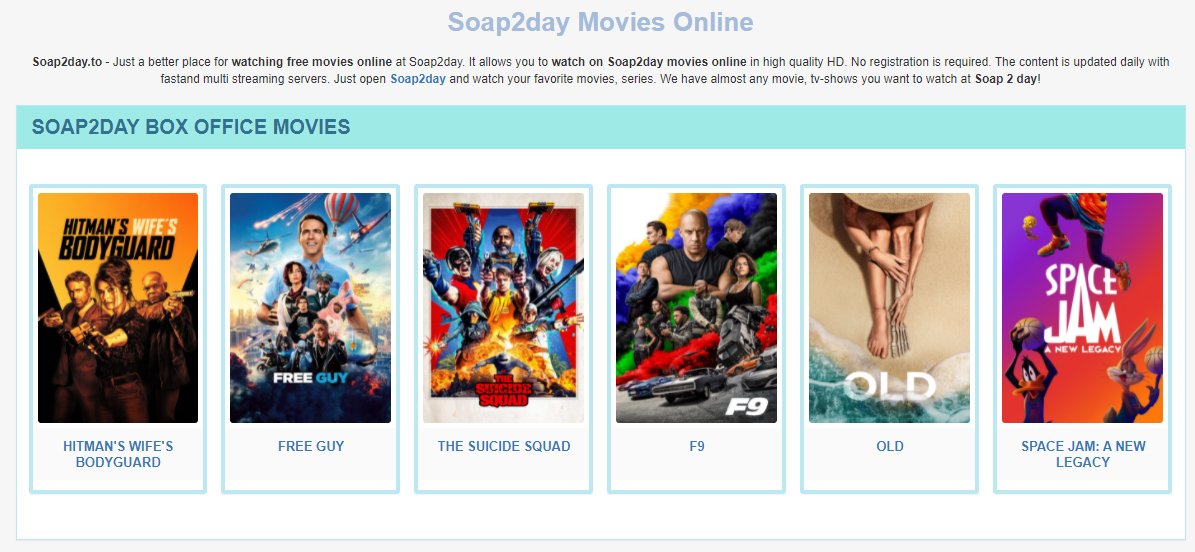Click the bold 'watching free movies online' text
1195x552 pixels.
pyautogui.click(x=312, y=63)
